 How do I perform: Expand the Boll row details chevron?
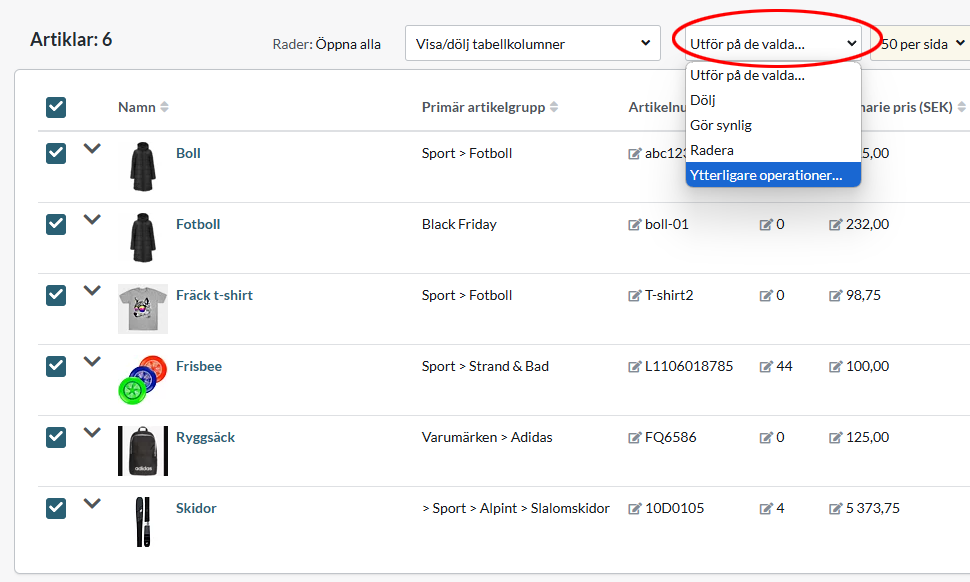pos(92,149)
